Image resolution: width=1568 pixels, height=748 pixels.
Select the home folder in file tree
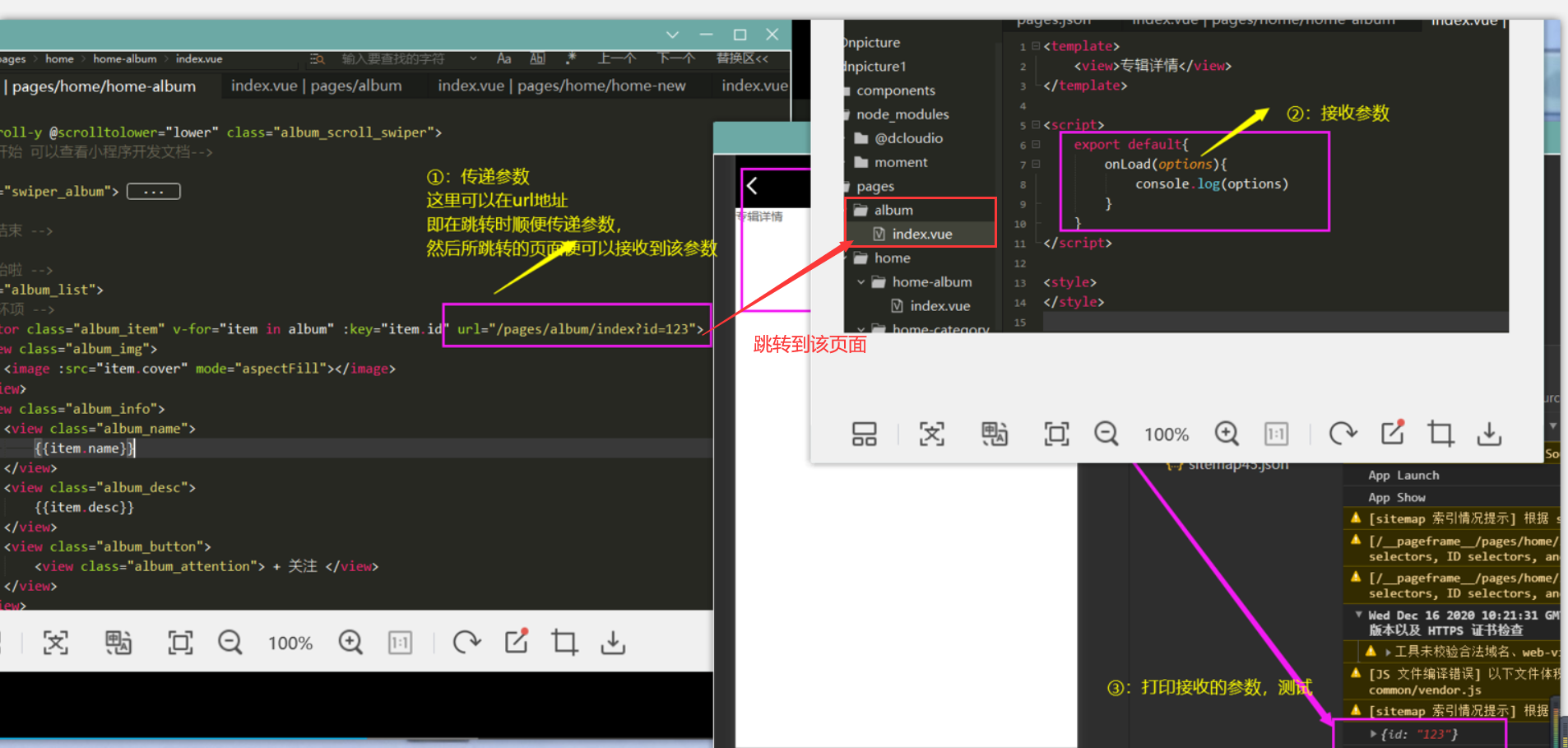892,258
